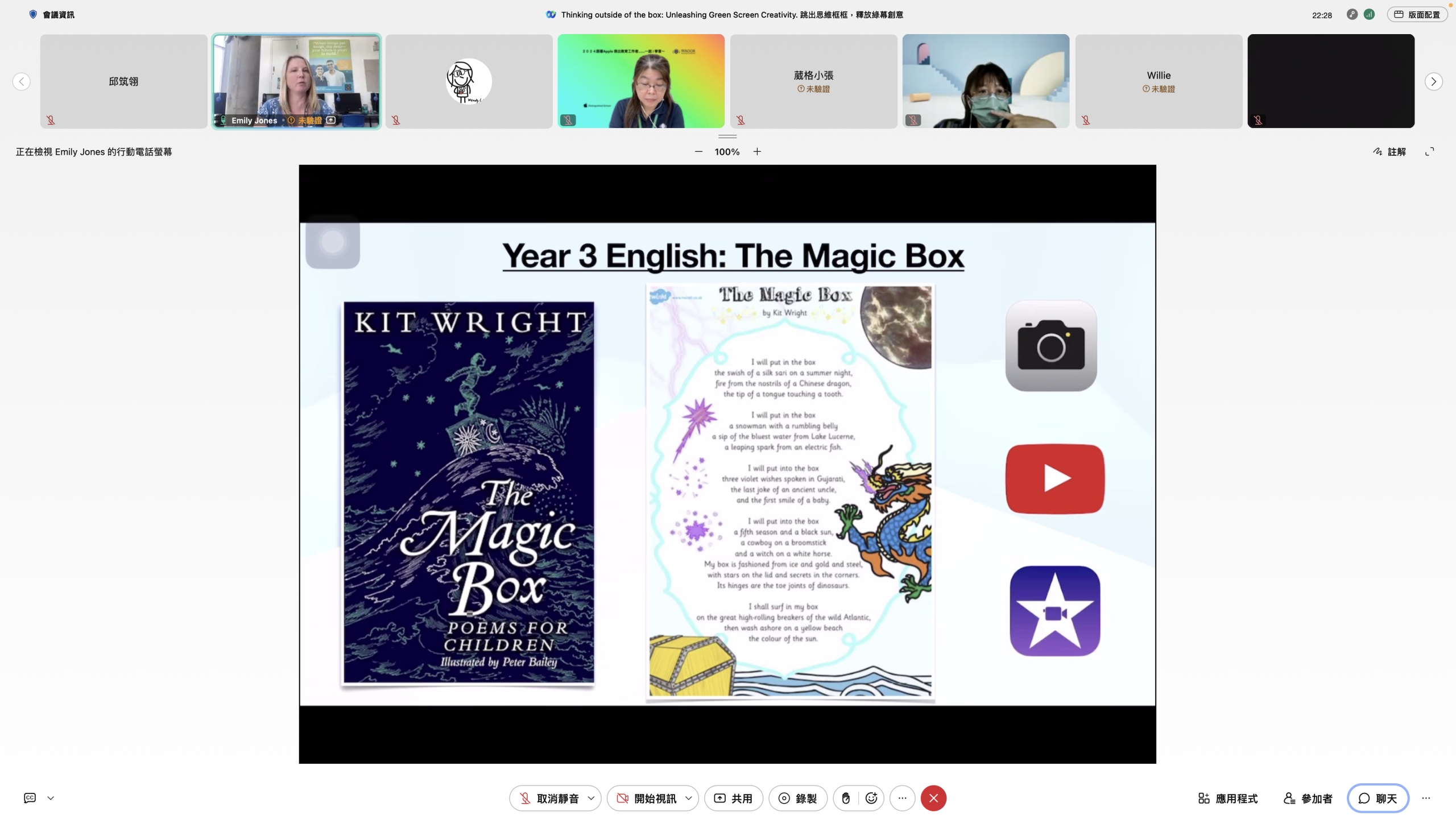1456x819 pixels.
Task: Open the 版面配置 layout menu
Action: tap(1417, 15)
